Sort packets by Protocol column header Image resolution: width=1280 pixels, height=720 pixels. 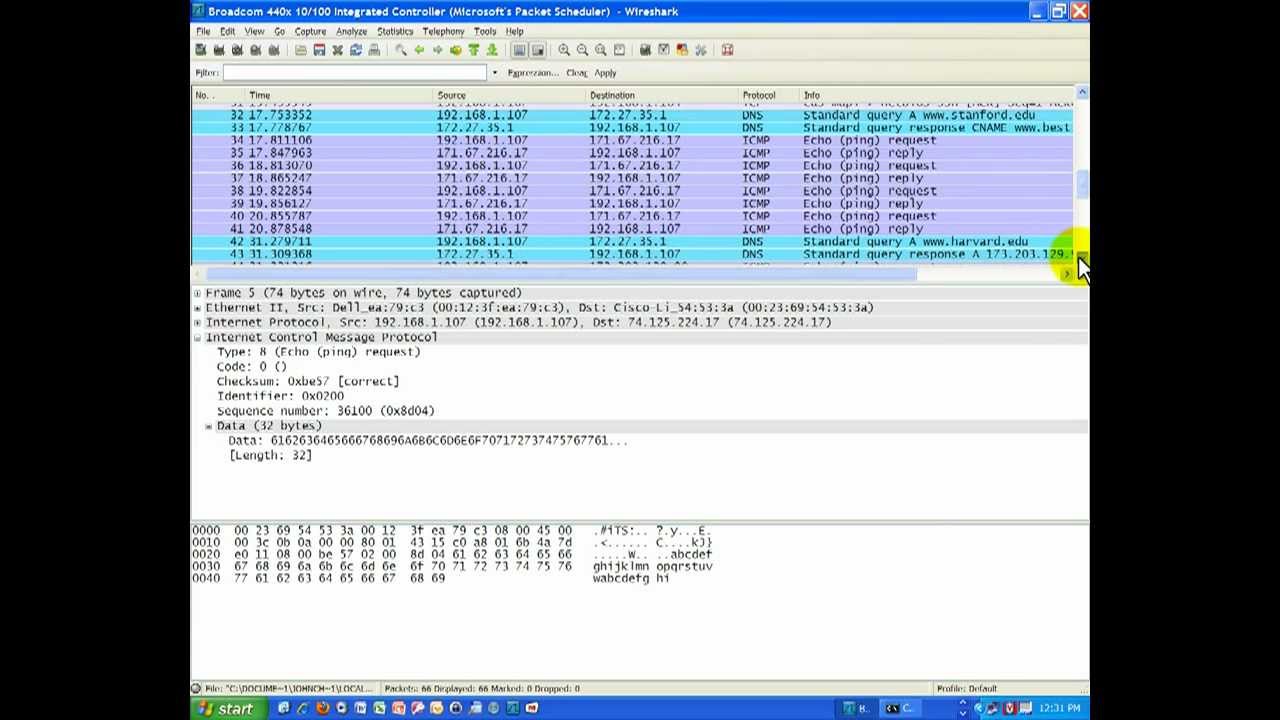tap(768, 95)
